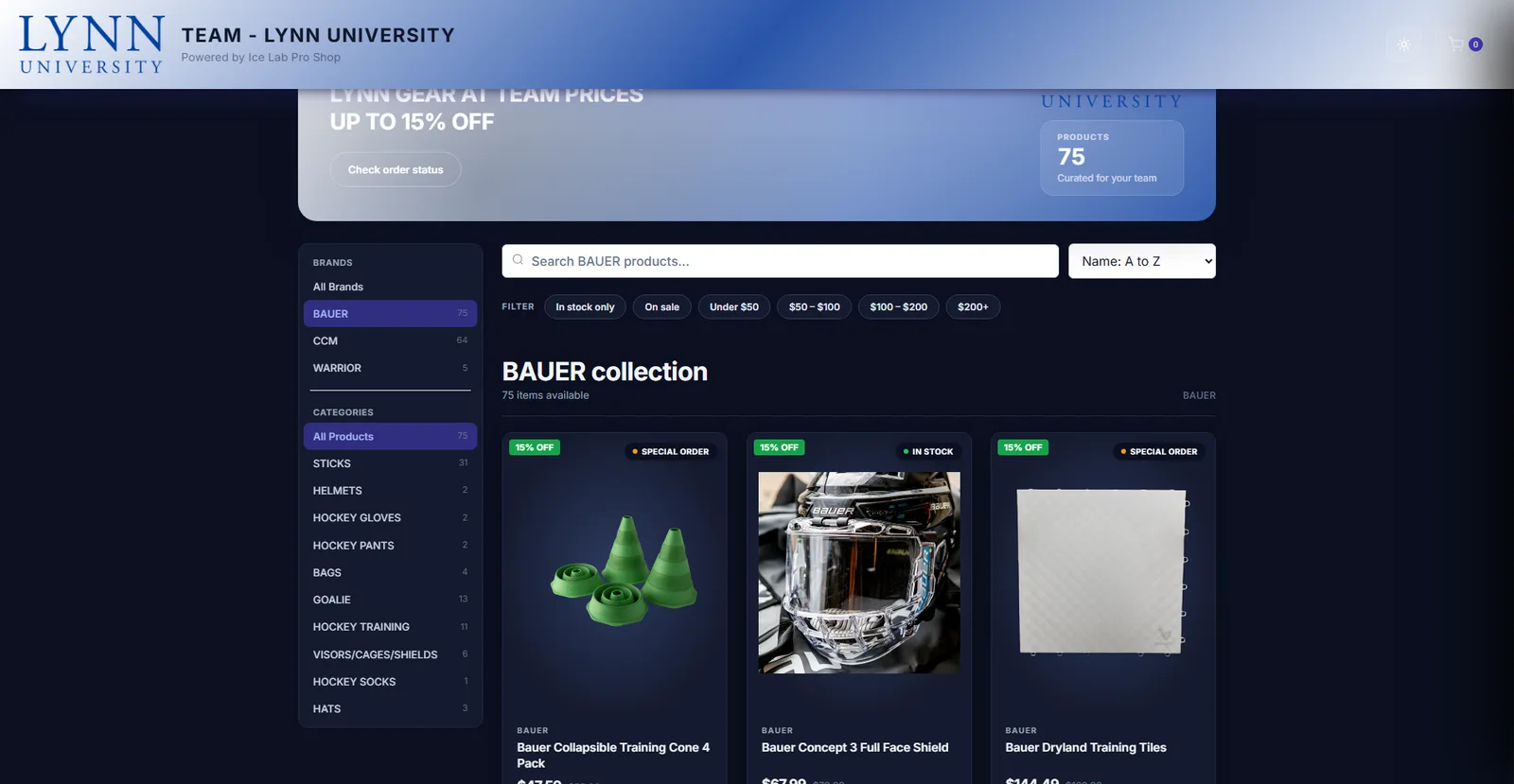Open the HATS category
This screenshot has width=1514, height=784.
click(x=390, y=709)
